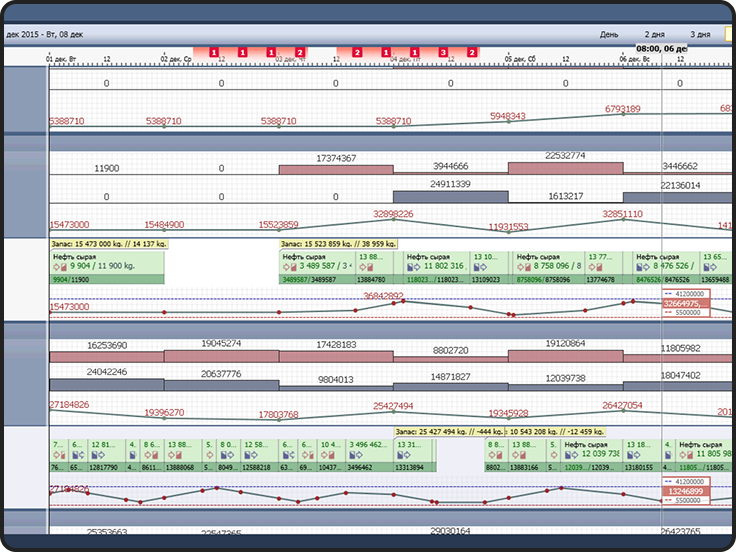Click the red timeline marker numbered 3
This screenshot has width=736, height=552.
443,52
